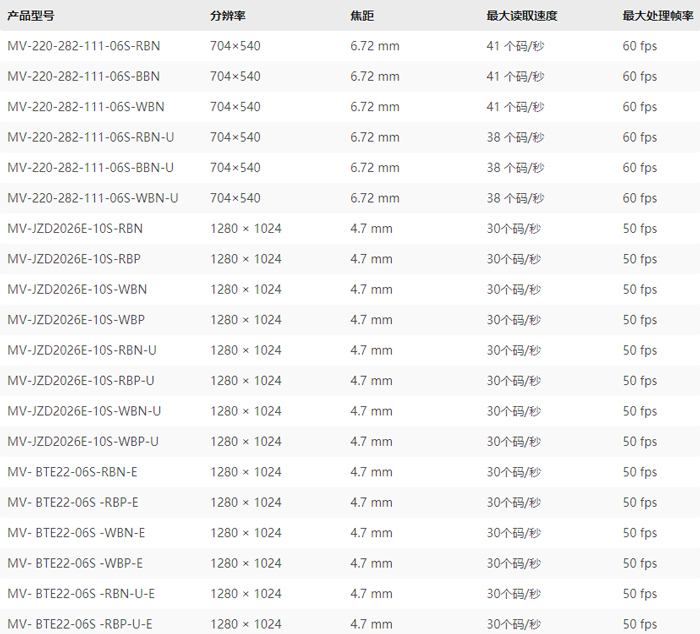Click the 产品型号 column header
Viewport: 700px width, 634px height.
[32, 16]
